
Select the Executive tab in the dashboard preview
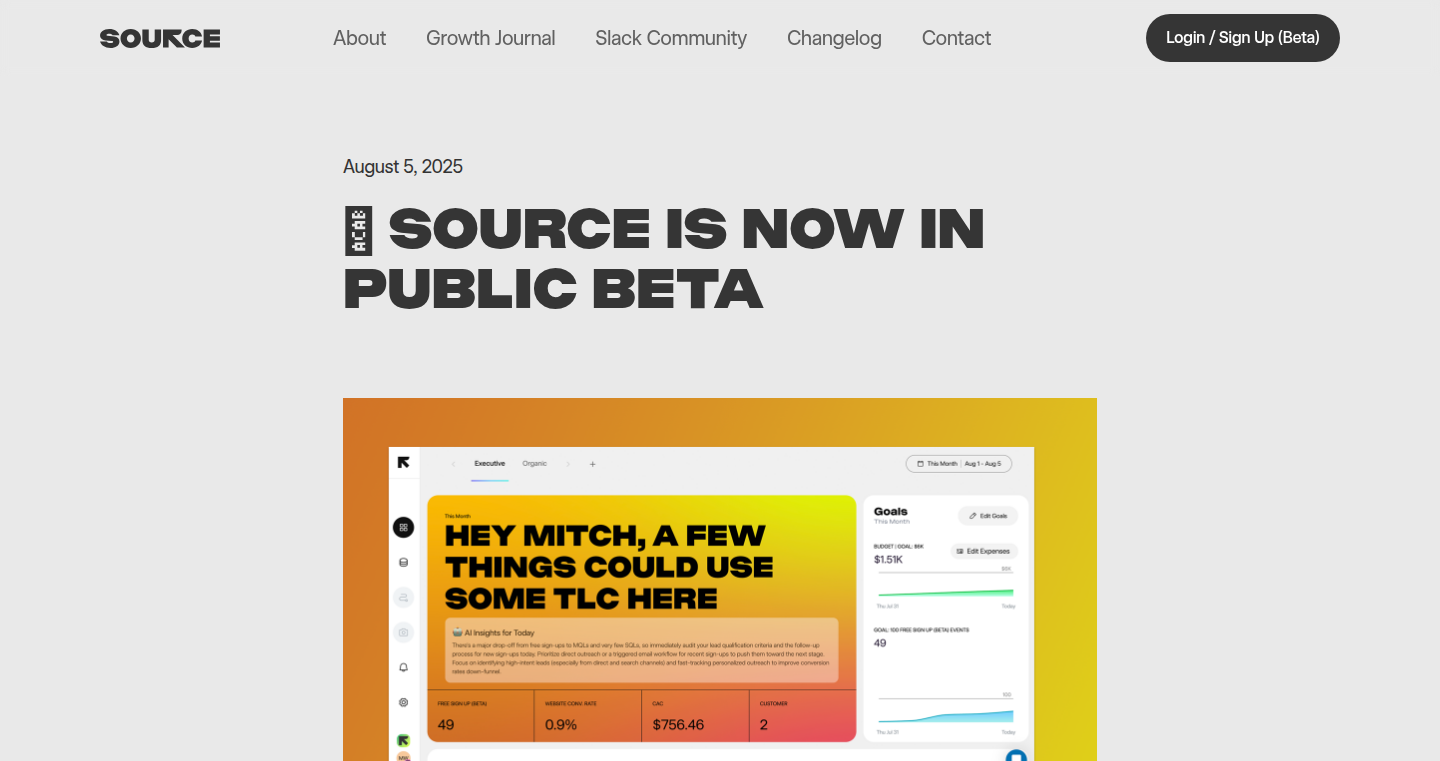coord(489,464)
